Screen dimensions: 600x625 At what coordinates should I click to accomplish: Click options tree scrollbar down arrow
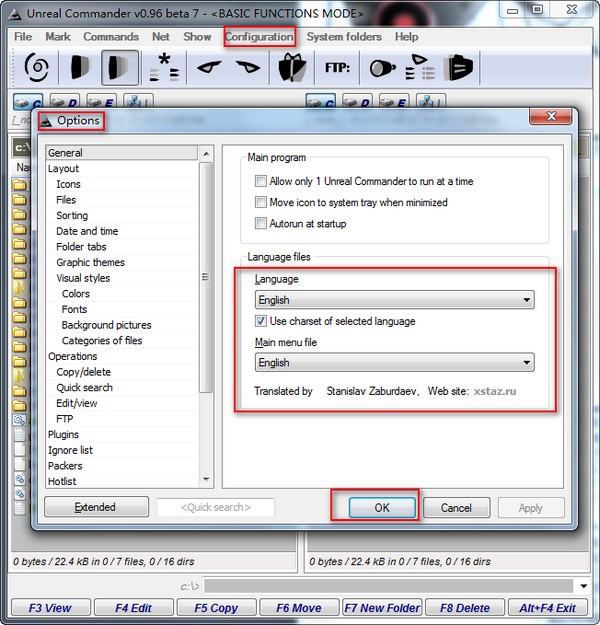207,480
